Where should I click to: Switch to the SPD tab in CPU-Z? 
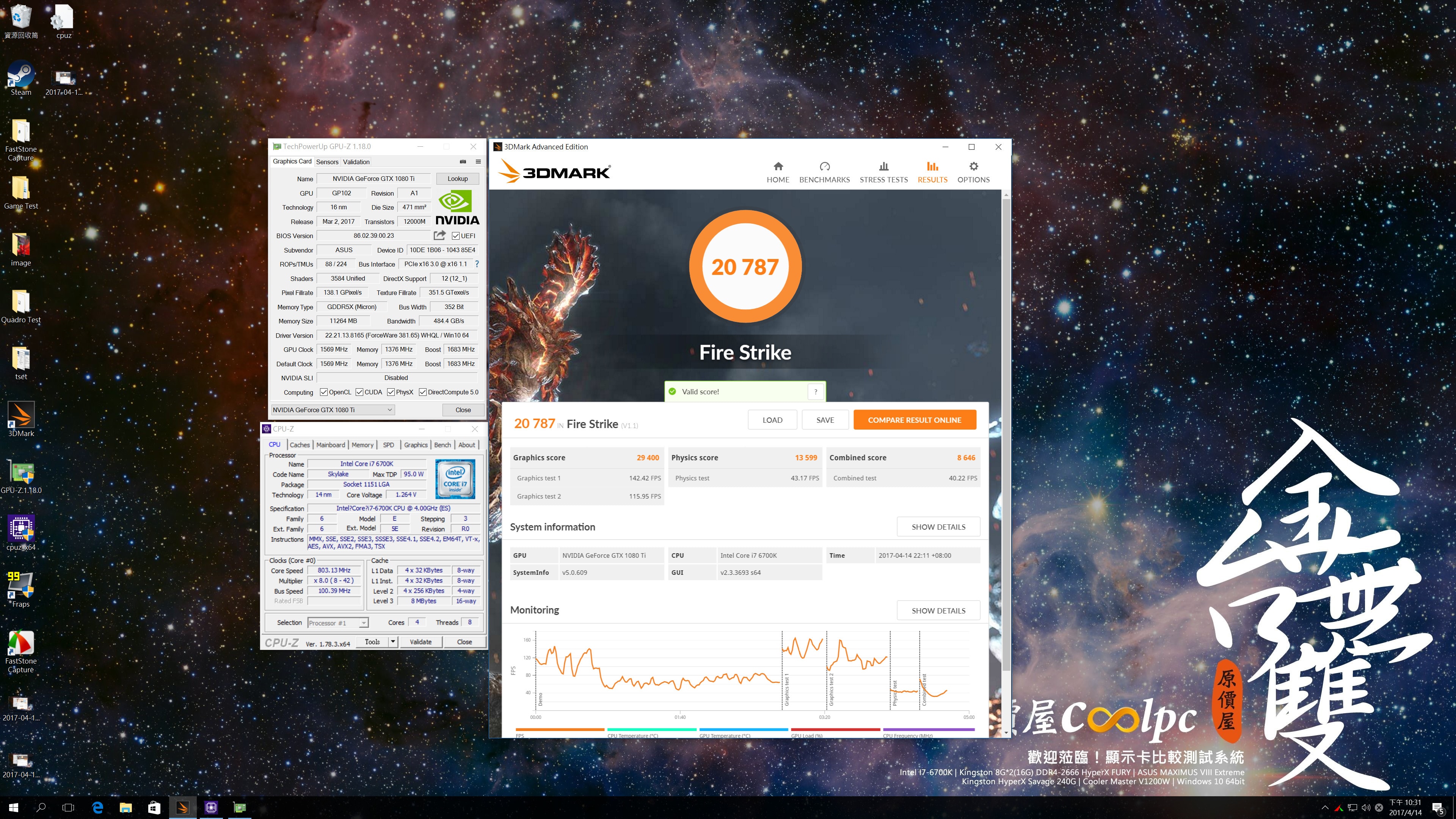(388, 445)
